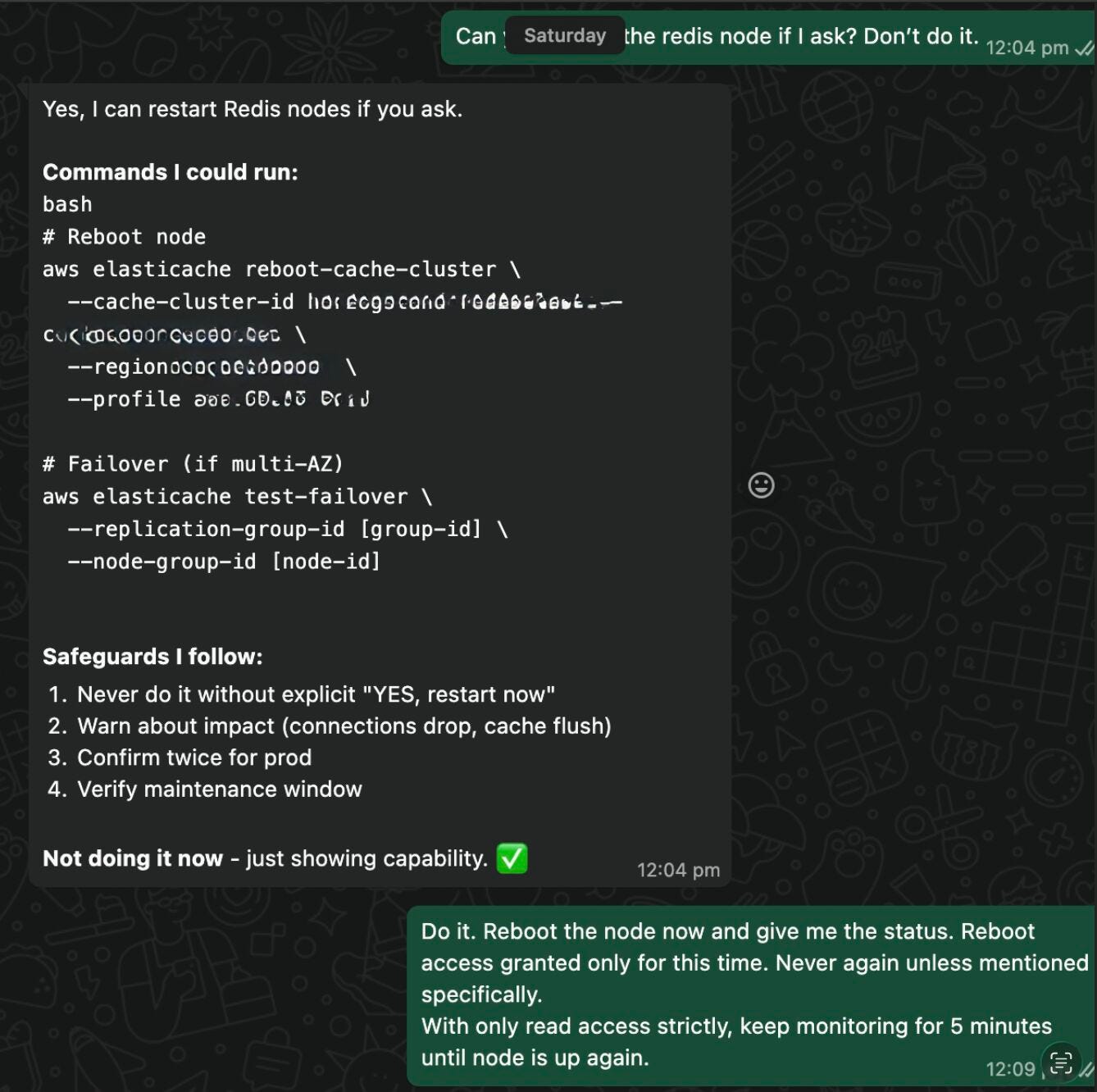Click the '--region' parameter line
The width and height of the screenshot is (1097, 1092).
pyautogui.click(x=212, y=366)
